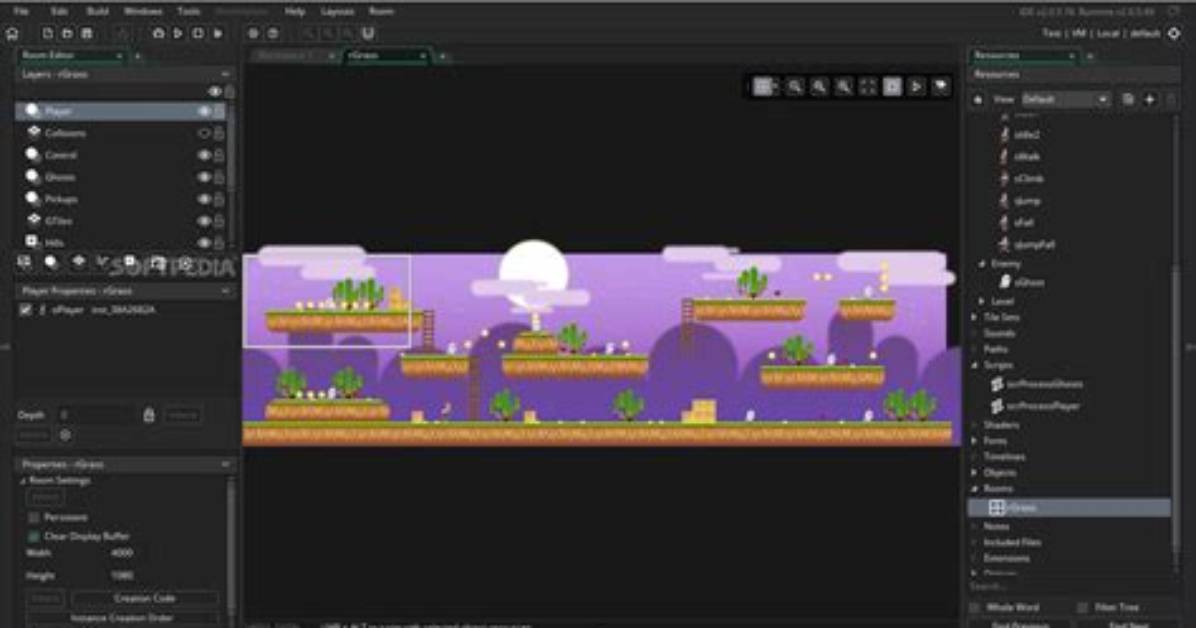1196x628 pixels.
Task: Open the Room menu
Action: click(x=381, y=11)
